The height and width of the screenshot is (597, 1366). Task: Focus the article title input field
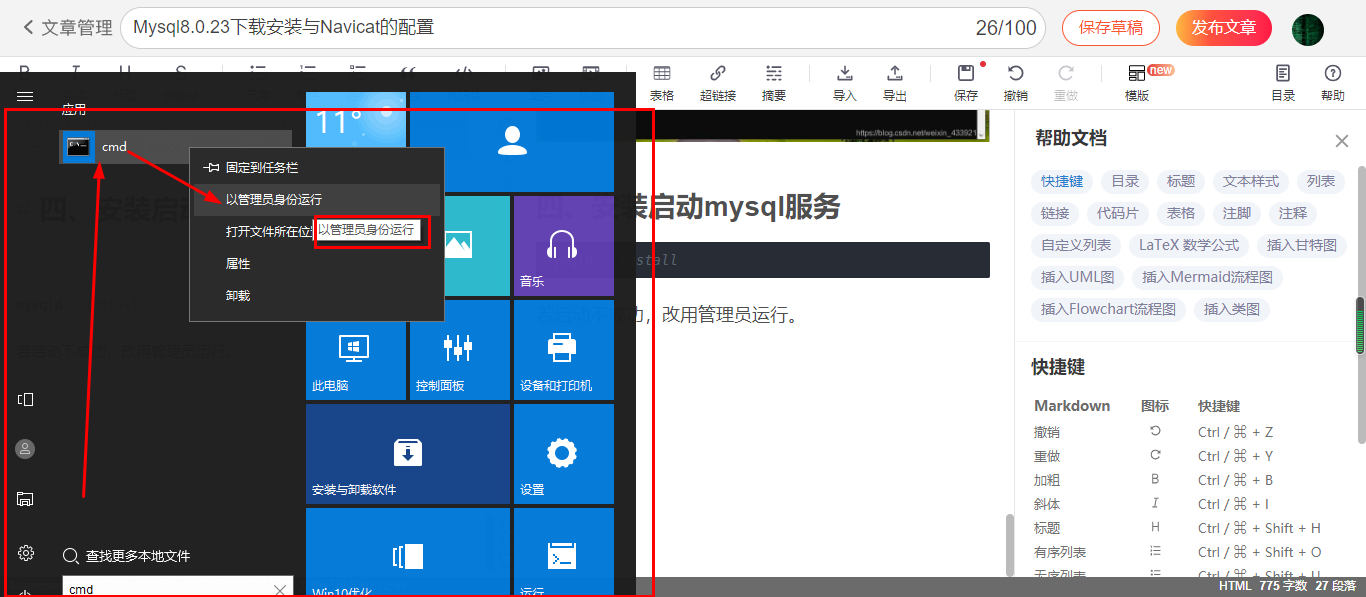[583, 28]
